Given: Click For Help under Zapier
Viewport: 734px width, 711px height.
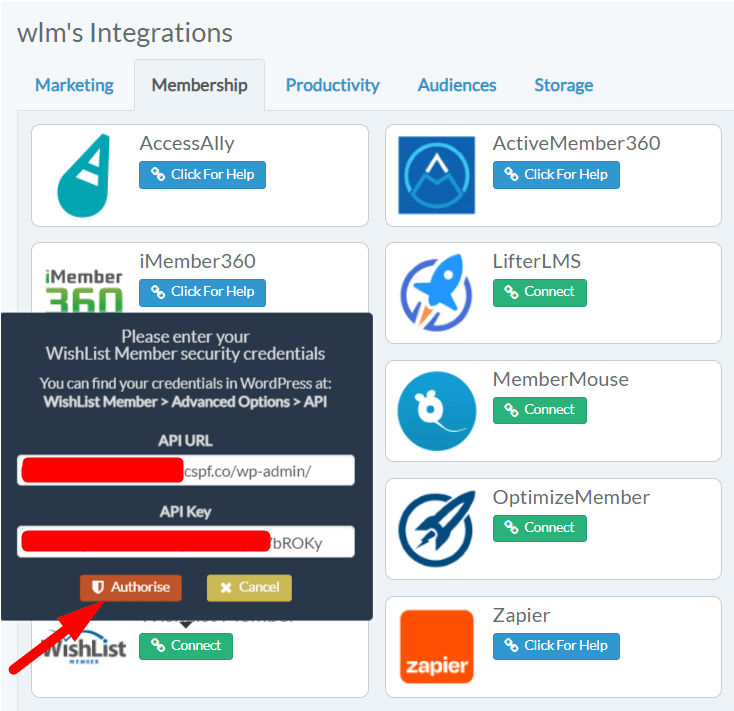Looking at the screenshot, I should [x=556, y=646].
